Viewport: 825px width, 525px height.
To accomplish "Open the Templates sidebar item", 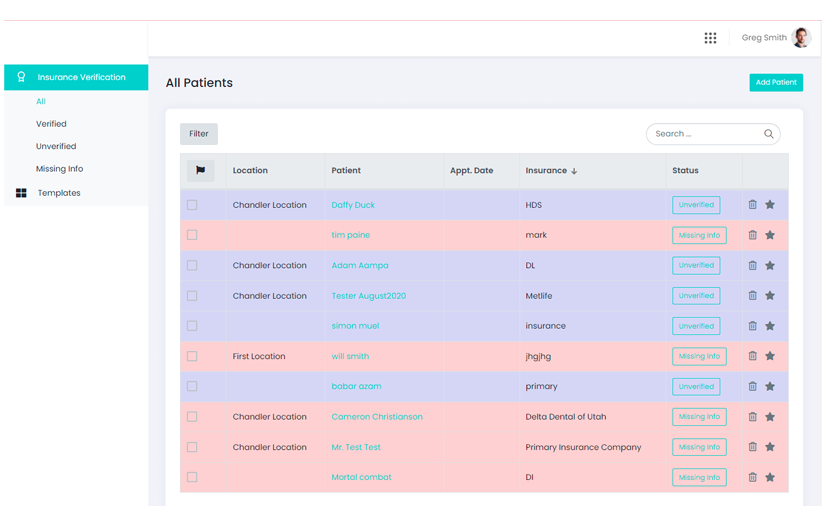I will point(59,193).
